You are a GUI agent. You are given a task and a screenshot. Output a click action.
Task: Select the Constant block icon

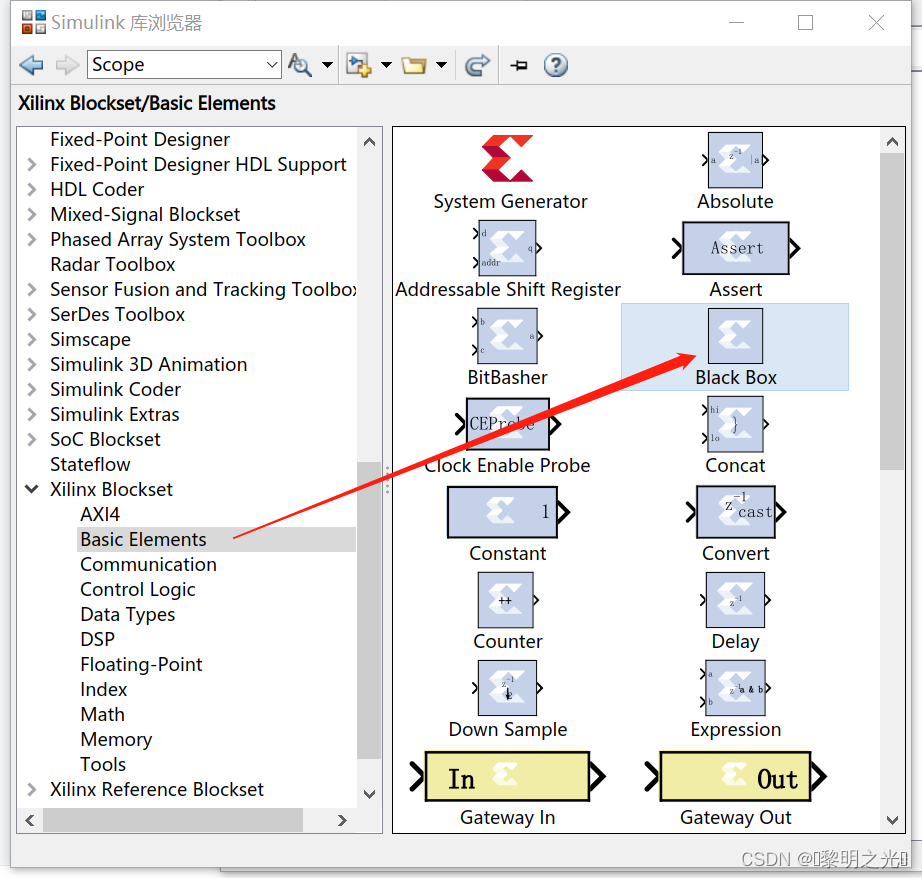[508, 512]
